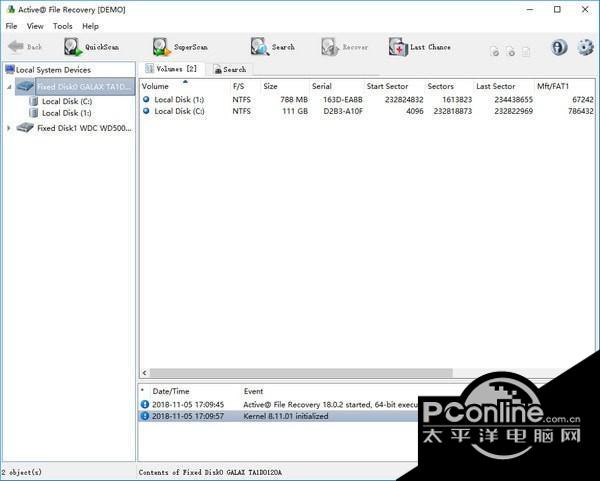
Task: Open the Help menu
Action: [90, 26]
